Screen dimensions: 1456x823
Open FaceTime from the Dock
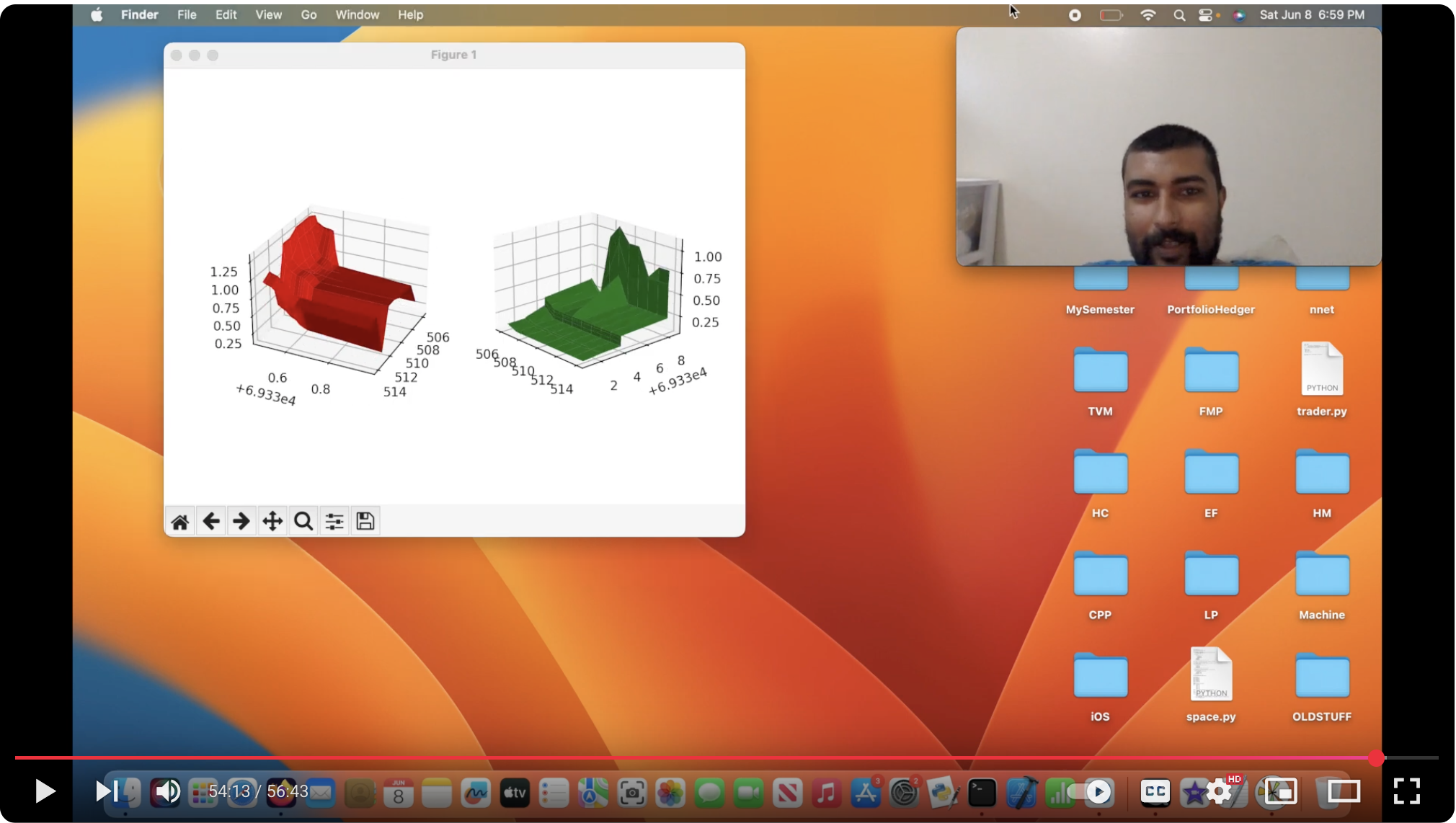click(x=748, y=793)
